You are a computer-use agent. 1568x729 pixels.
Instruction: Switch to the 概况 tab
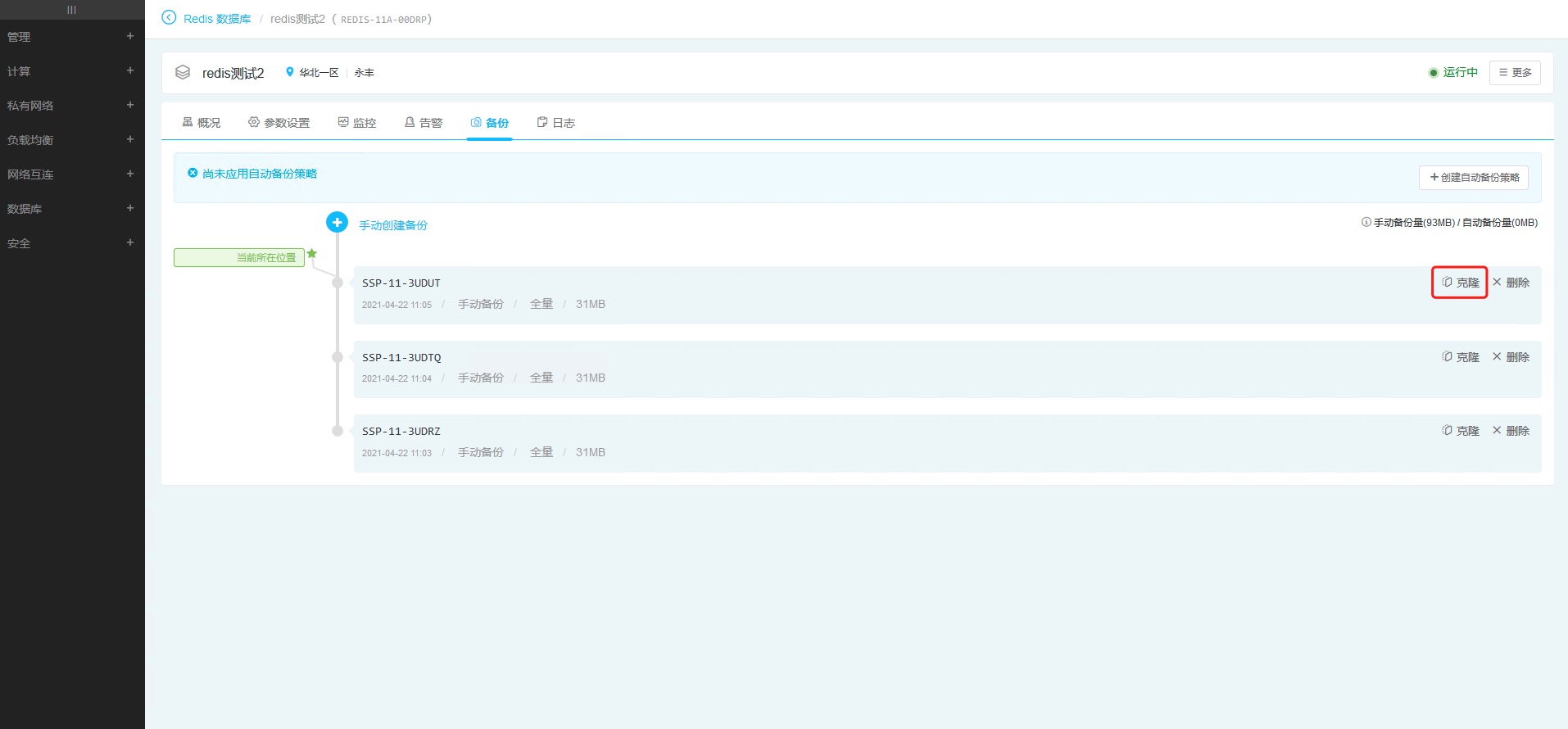202,123
